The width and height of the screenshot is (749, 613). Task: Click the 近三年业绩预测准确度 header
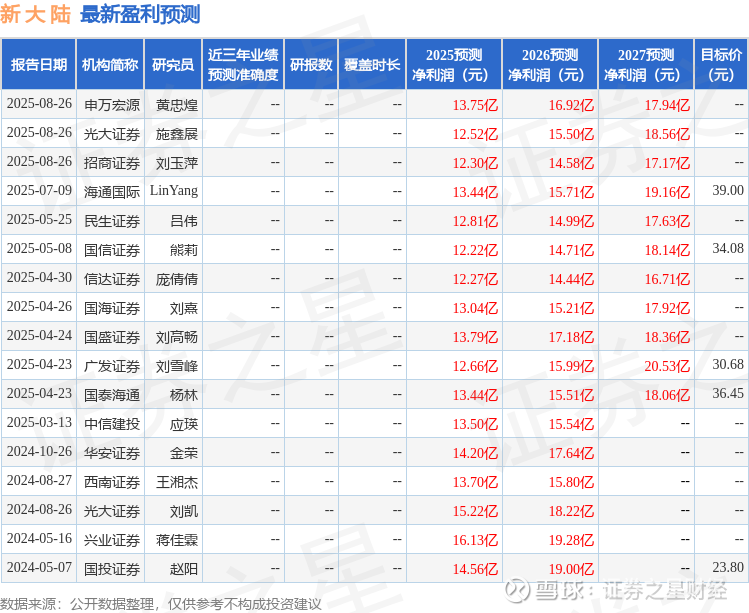(243, 65)
